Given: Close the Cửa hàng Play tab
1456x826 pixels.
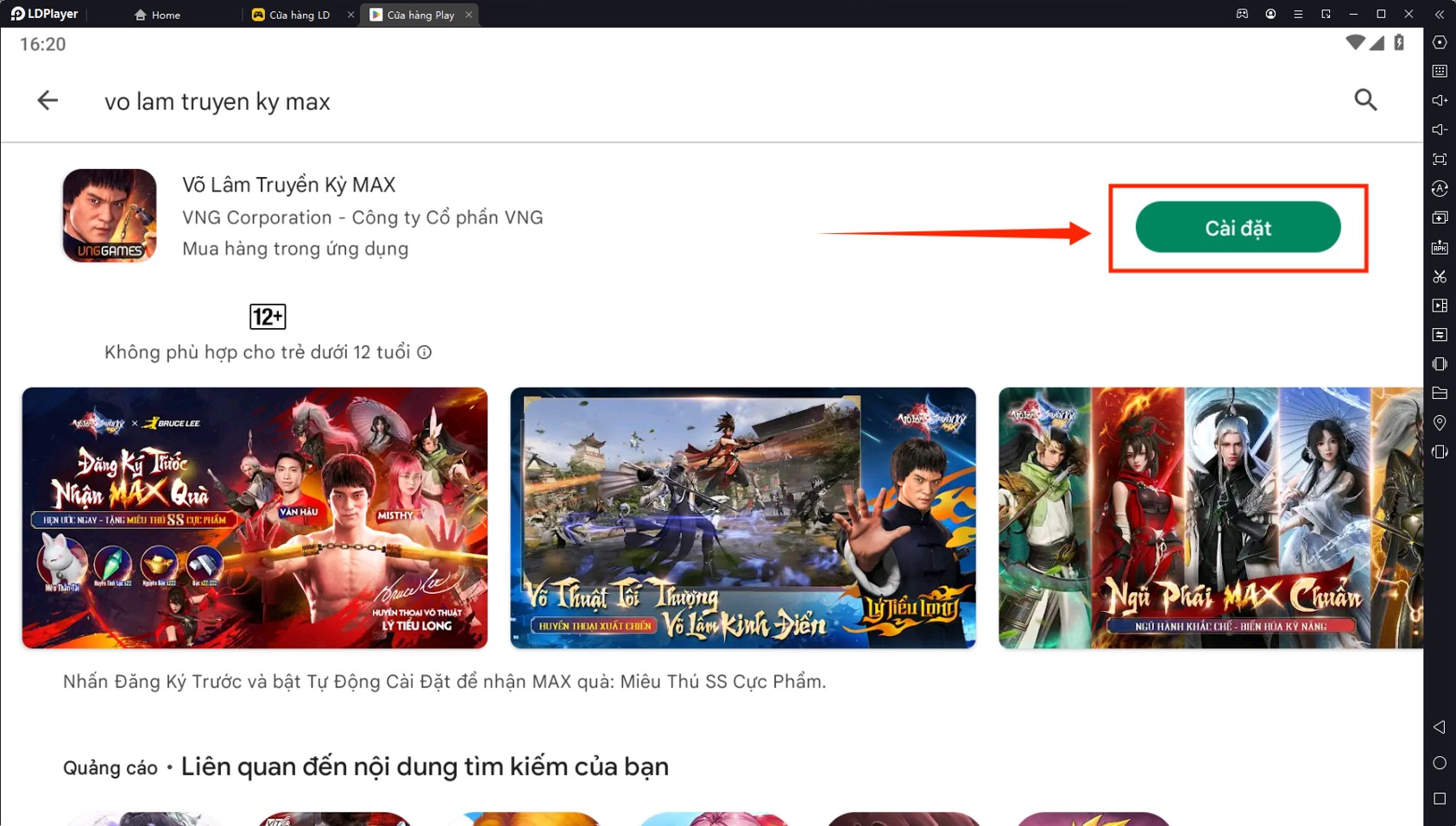Looking at the screenshot, I should click(469, 15).
